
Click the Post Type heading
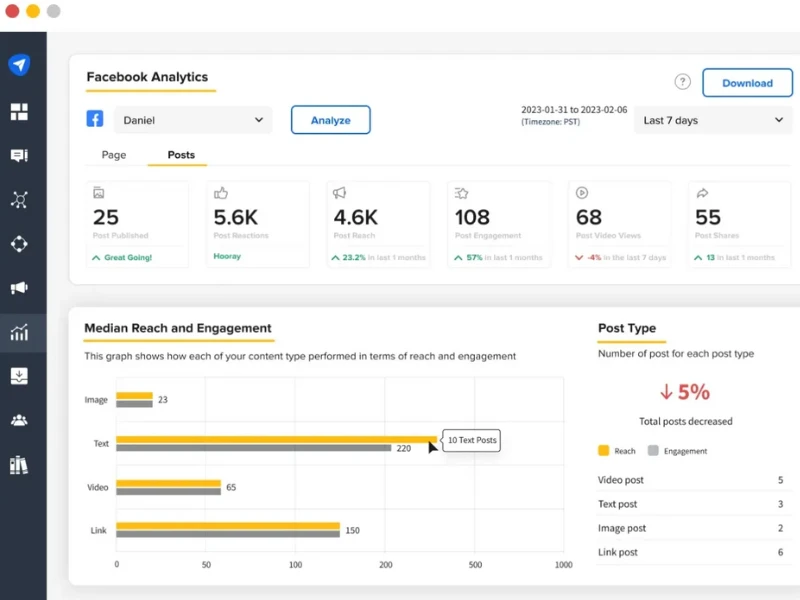627,328
